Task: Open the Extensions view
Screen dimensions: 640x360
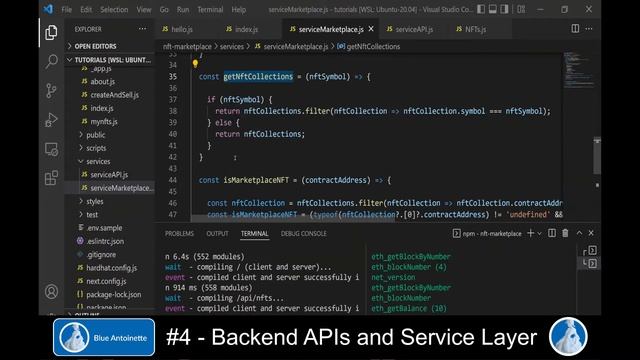Action: pos(51,178)
